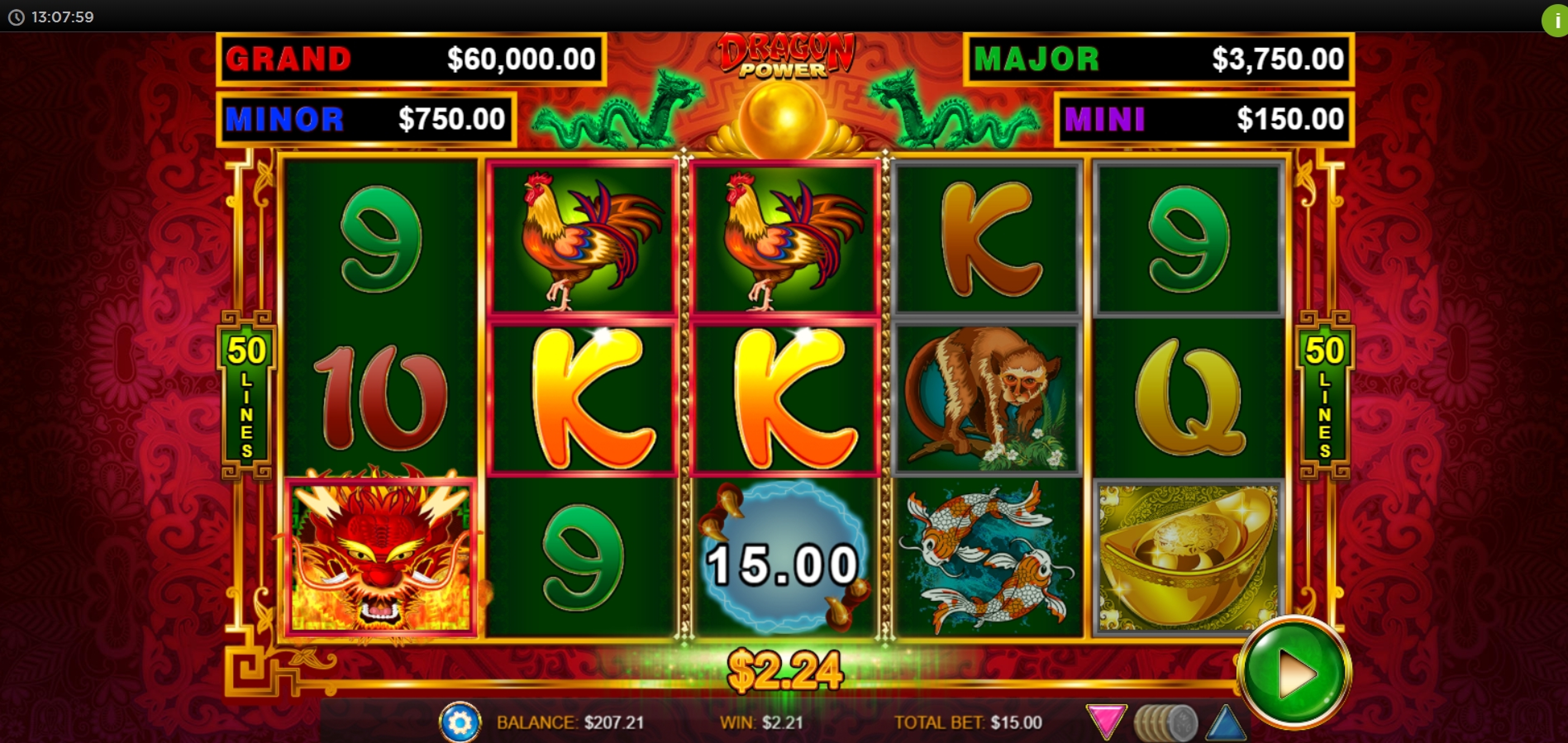Click the Dragon Power logo
Screen dimensions: 1568x743
point(784,56)
